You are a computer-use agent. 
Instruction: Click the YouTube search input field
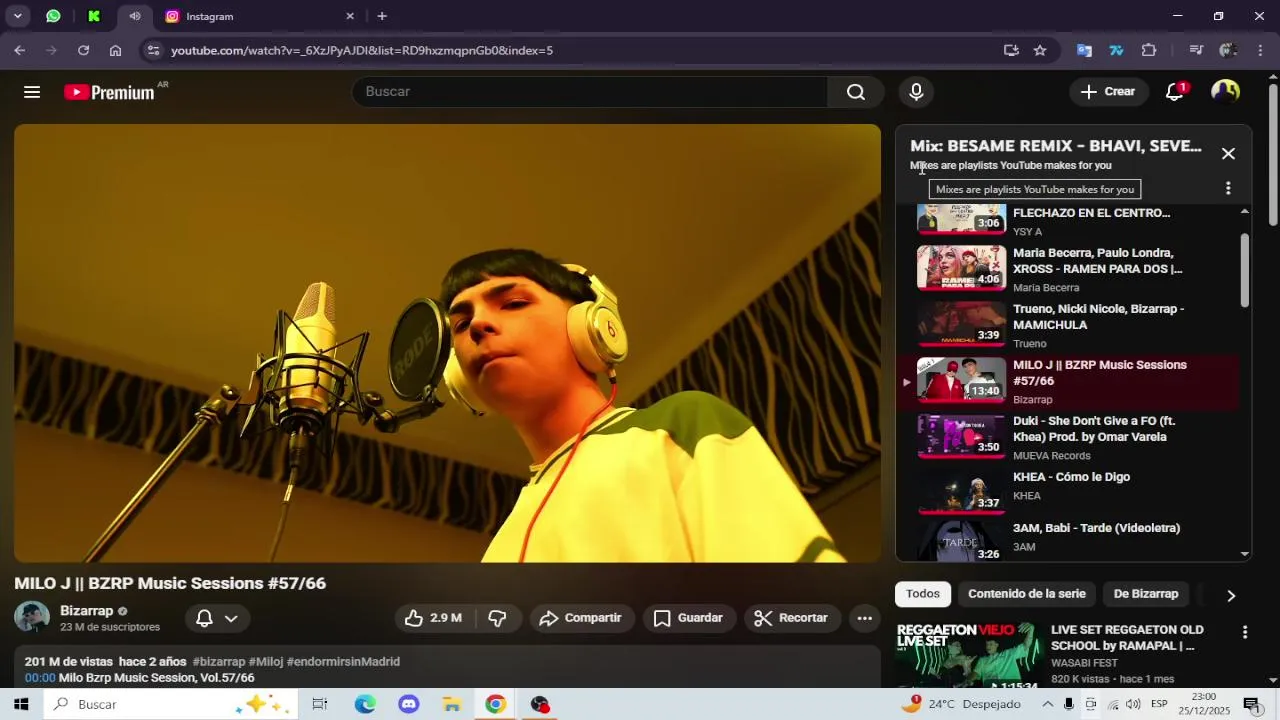click(x=590, y=92)
